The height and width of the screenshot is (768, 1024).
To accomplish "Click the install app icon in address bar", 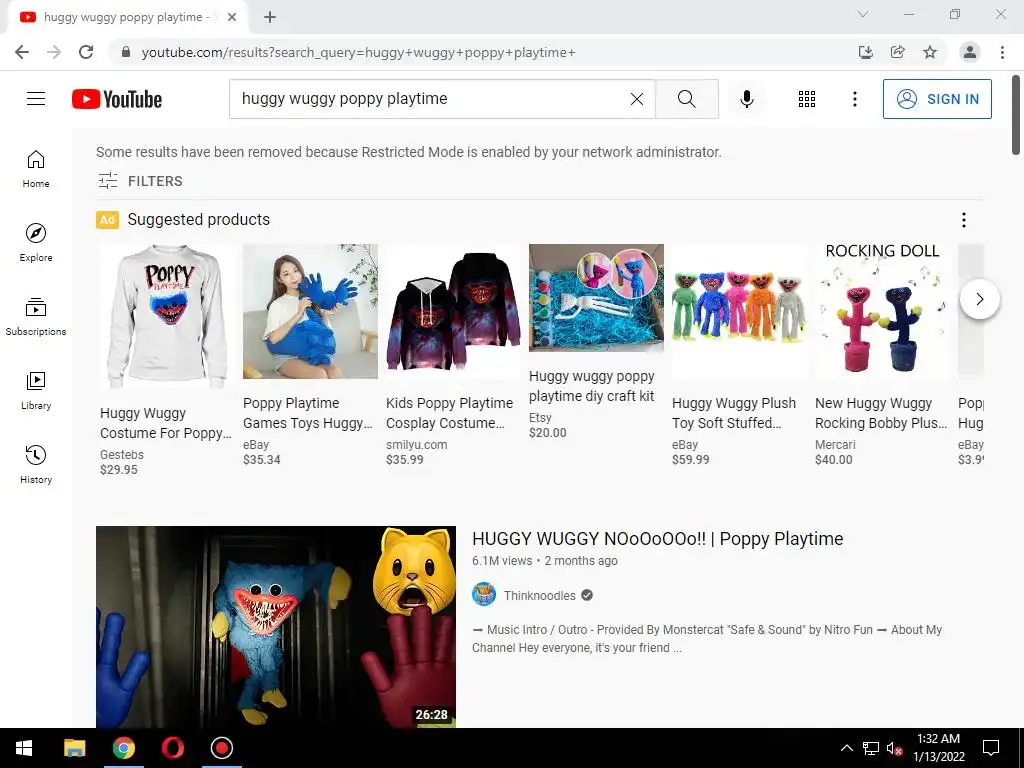I will click(x=865, y=52).
